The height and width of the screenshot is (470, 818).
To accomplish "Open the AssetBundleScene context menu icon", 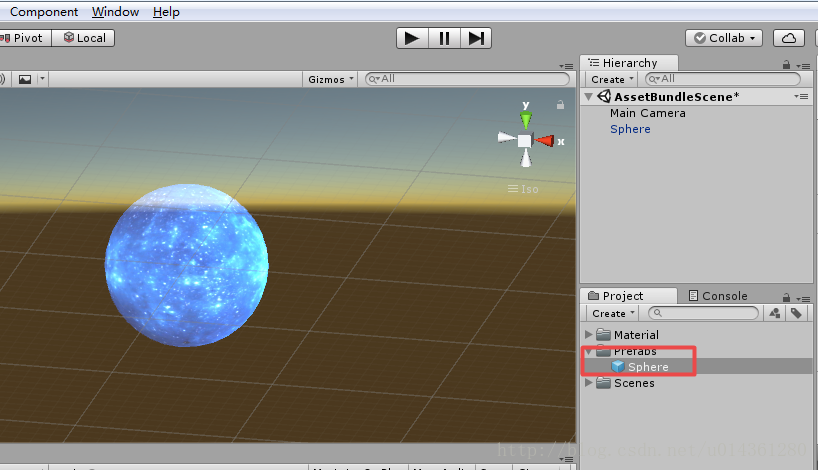I will (801, 97).
